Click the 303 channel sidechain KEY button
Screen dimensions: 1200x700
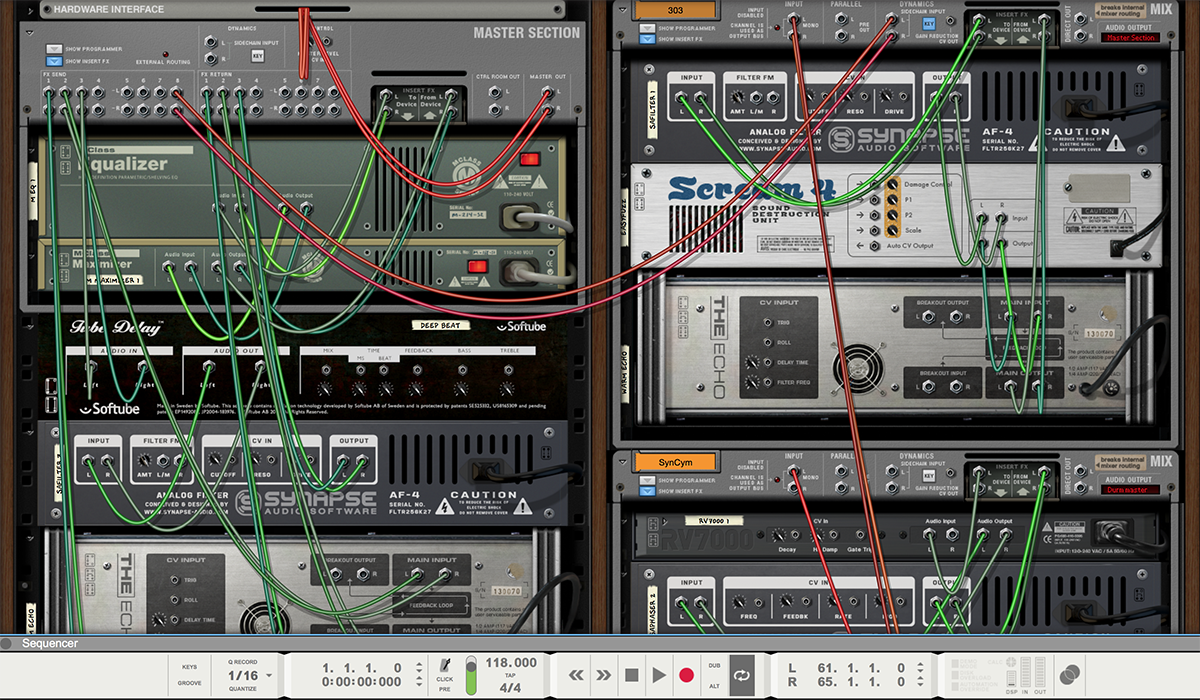[929, 22]
